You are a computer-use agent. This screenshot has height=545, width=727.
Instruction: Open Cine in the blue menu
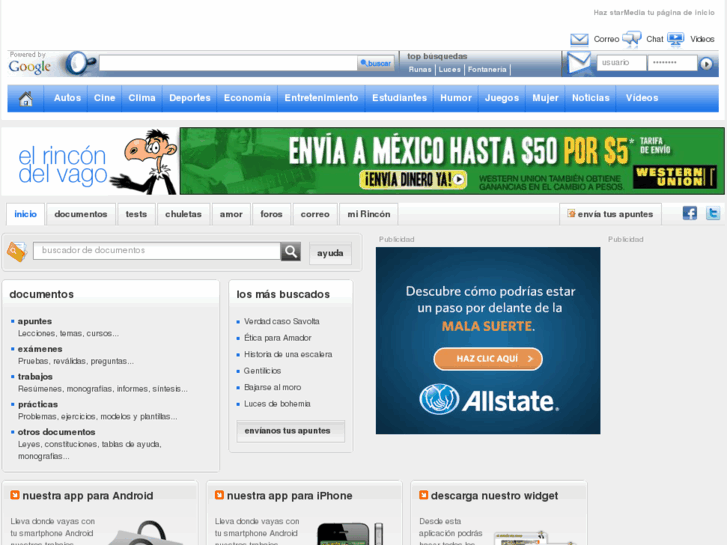(104, 98)
